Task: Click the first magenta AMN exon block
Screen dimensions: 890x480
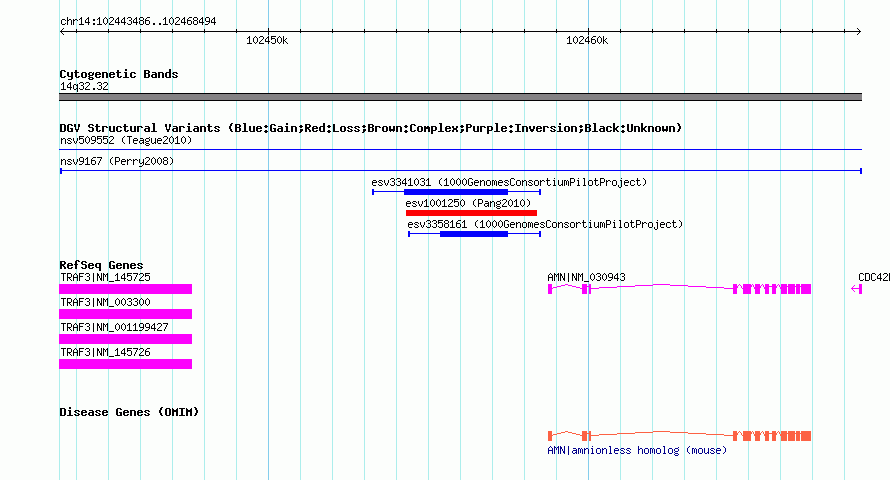Action: (550, 289)
